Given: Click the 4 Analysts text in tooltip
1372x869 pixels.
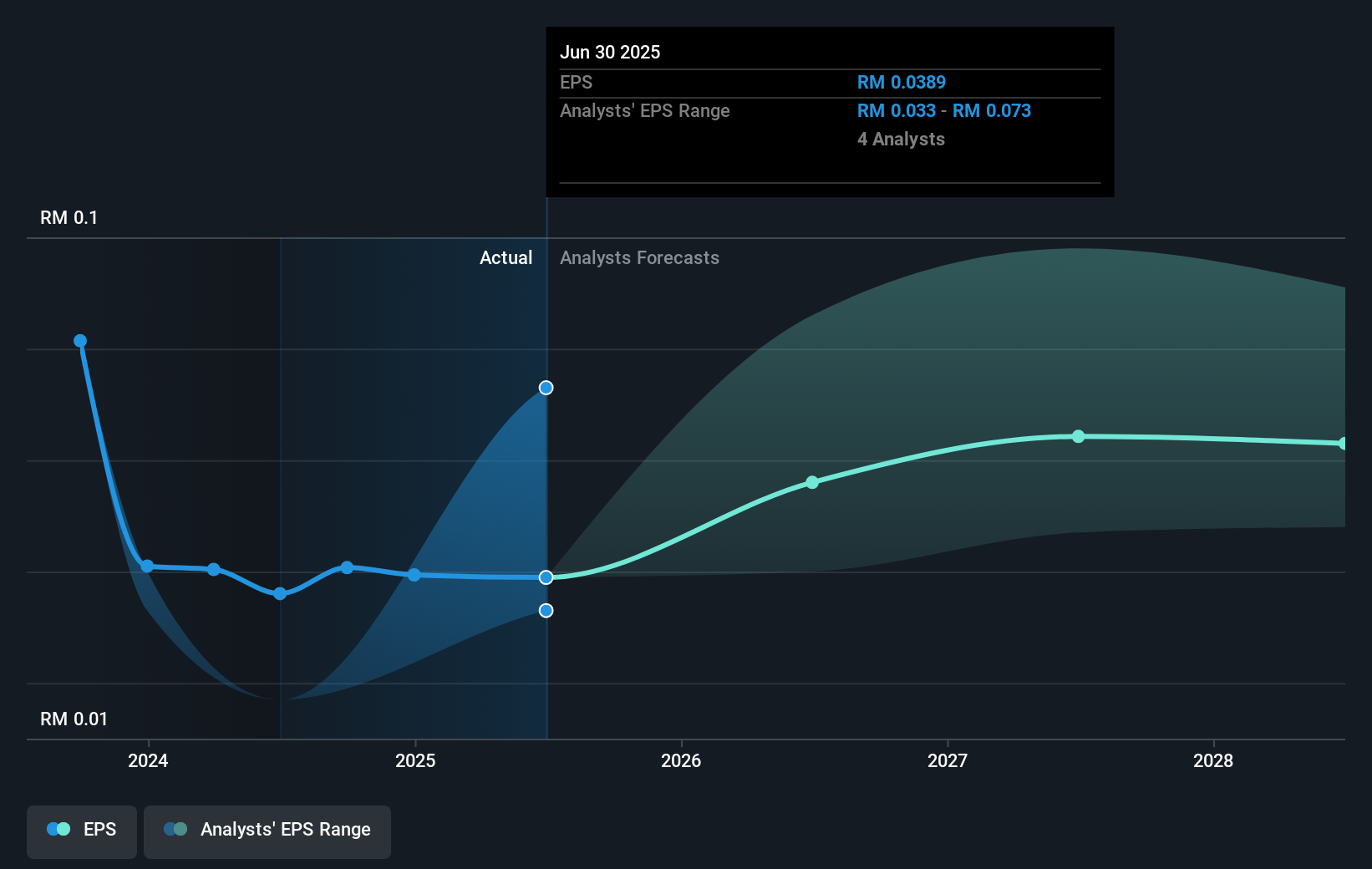Looking at the screenshot, I should 901,140.
